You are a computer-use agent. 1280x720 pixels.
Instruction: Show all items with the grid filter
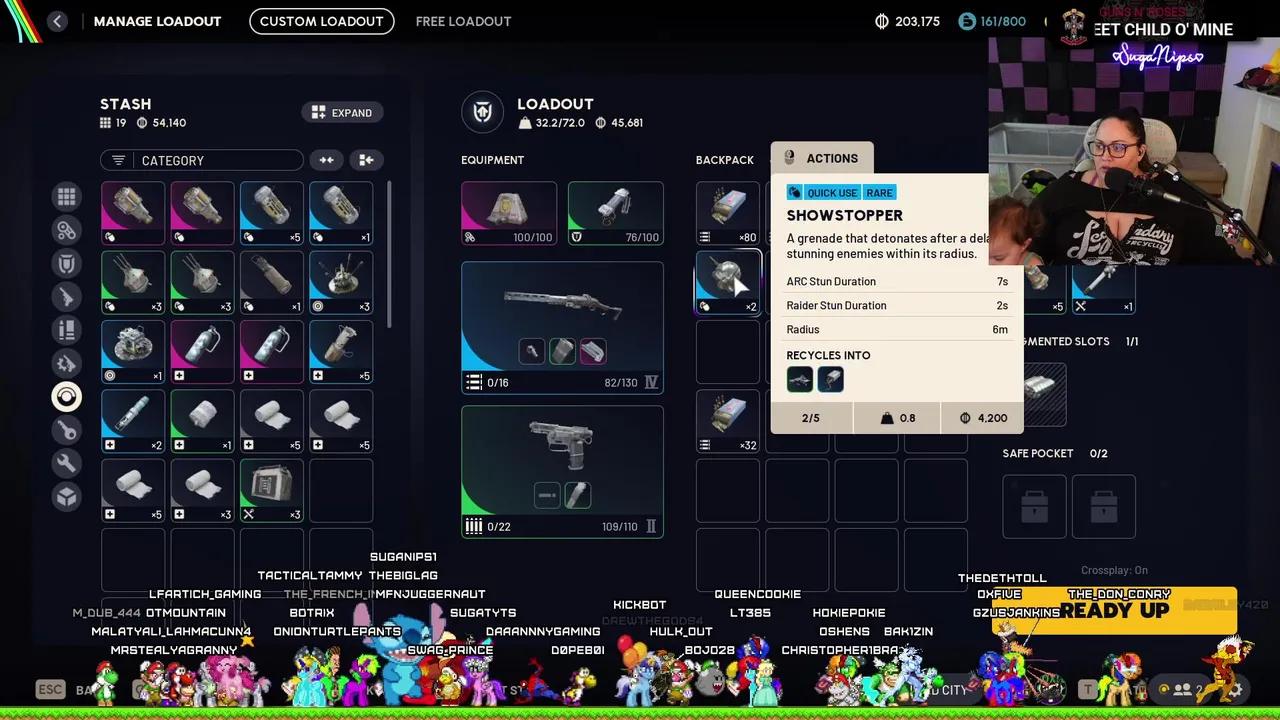pos(66,197)
